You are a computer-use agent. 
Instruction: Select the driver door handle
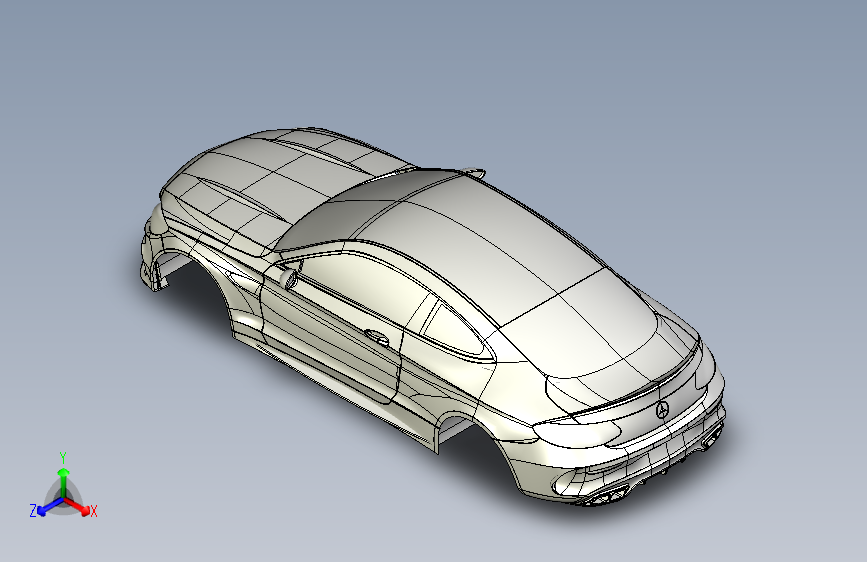[377, 337]
